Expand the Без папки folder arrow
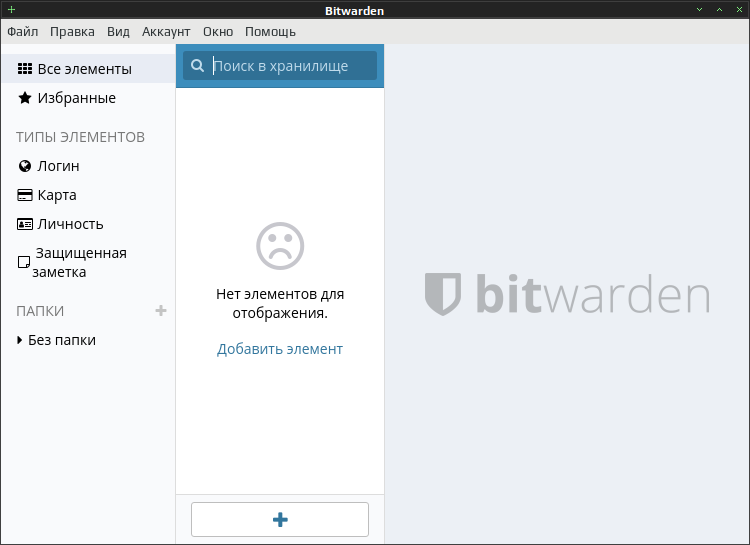This screenshot has height=545, width=750. (x=19, y=340)
